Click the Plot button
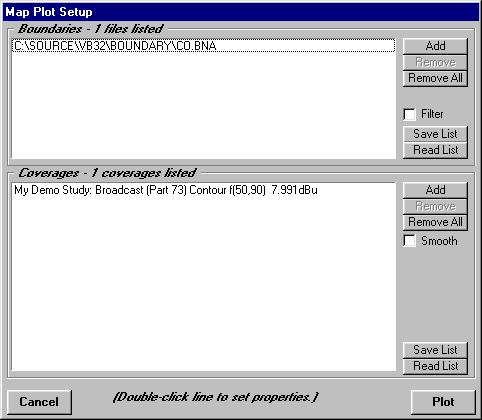This screenshot has height=420, width=482. point(443,402)
